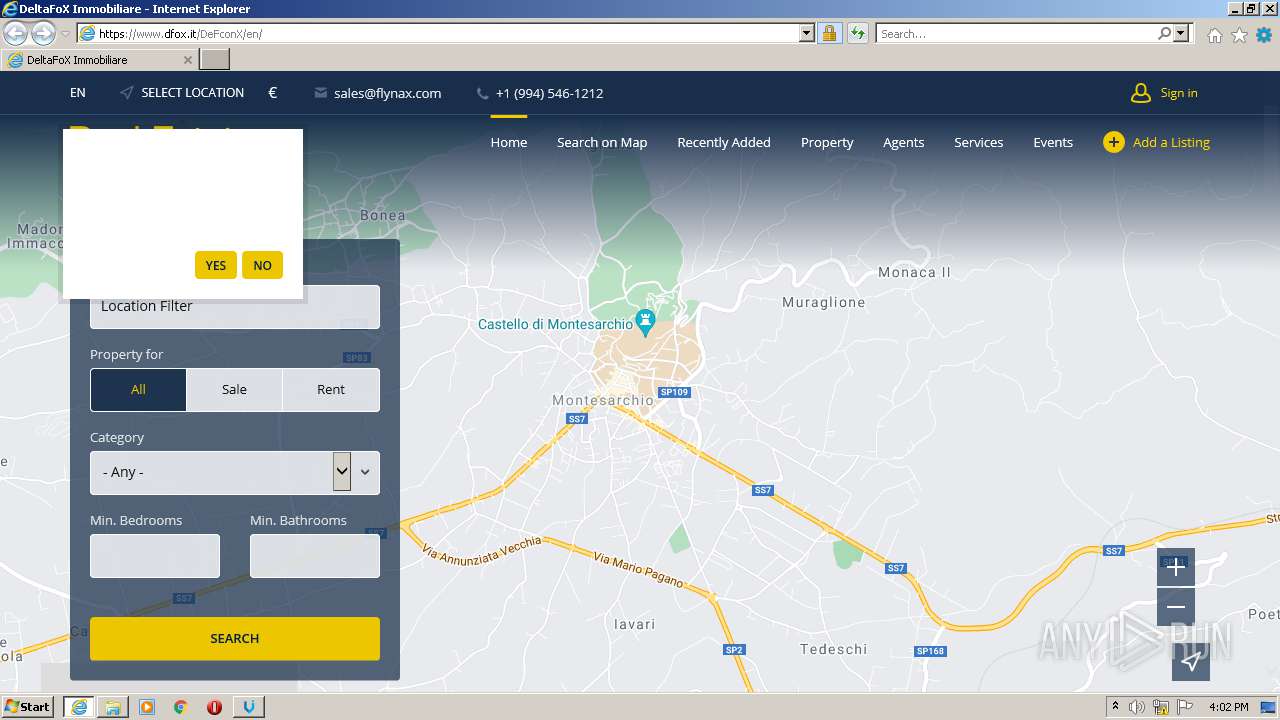Open the IE Home icon

coord(1214,35)
